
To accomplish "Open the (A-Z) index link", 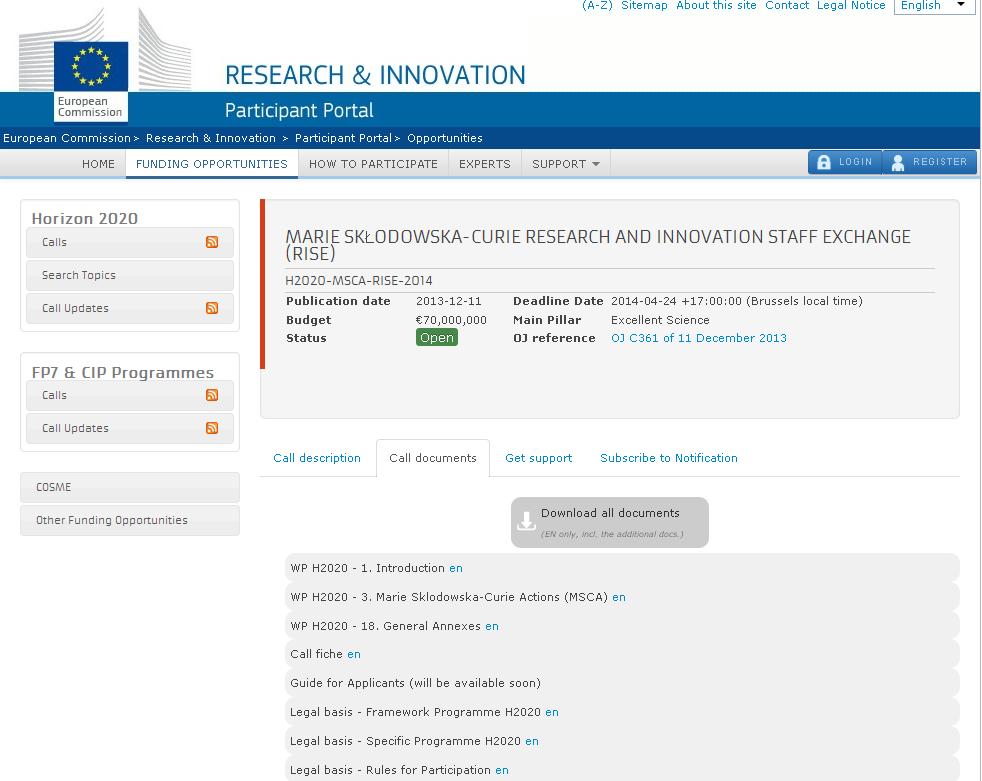I will click(597, 6).
